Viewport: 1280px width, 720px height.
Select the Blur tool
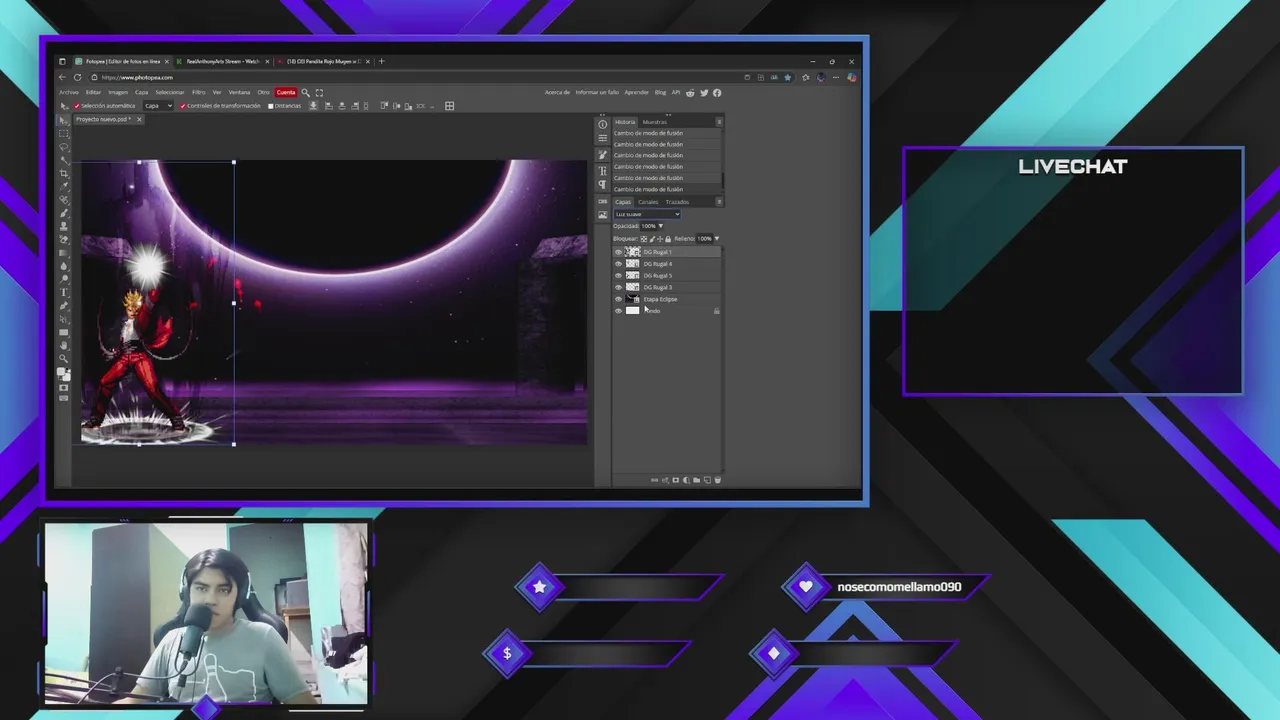[x=64, y=266]
